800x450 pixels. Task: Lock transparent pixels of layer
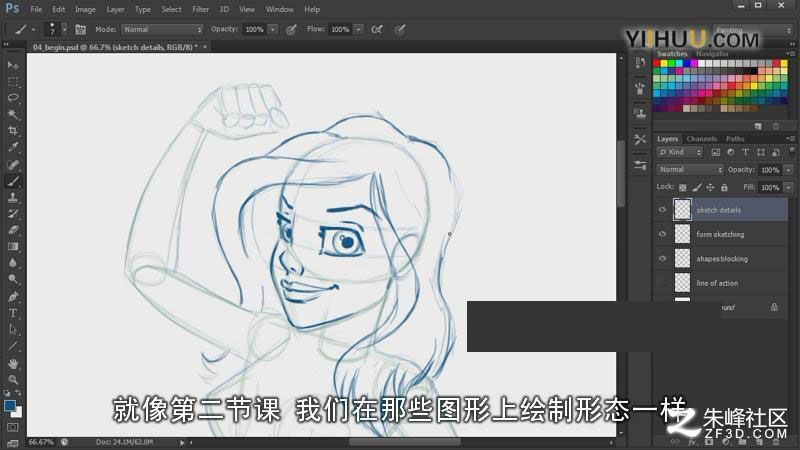pyautogui.click(x=683, y=187)
